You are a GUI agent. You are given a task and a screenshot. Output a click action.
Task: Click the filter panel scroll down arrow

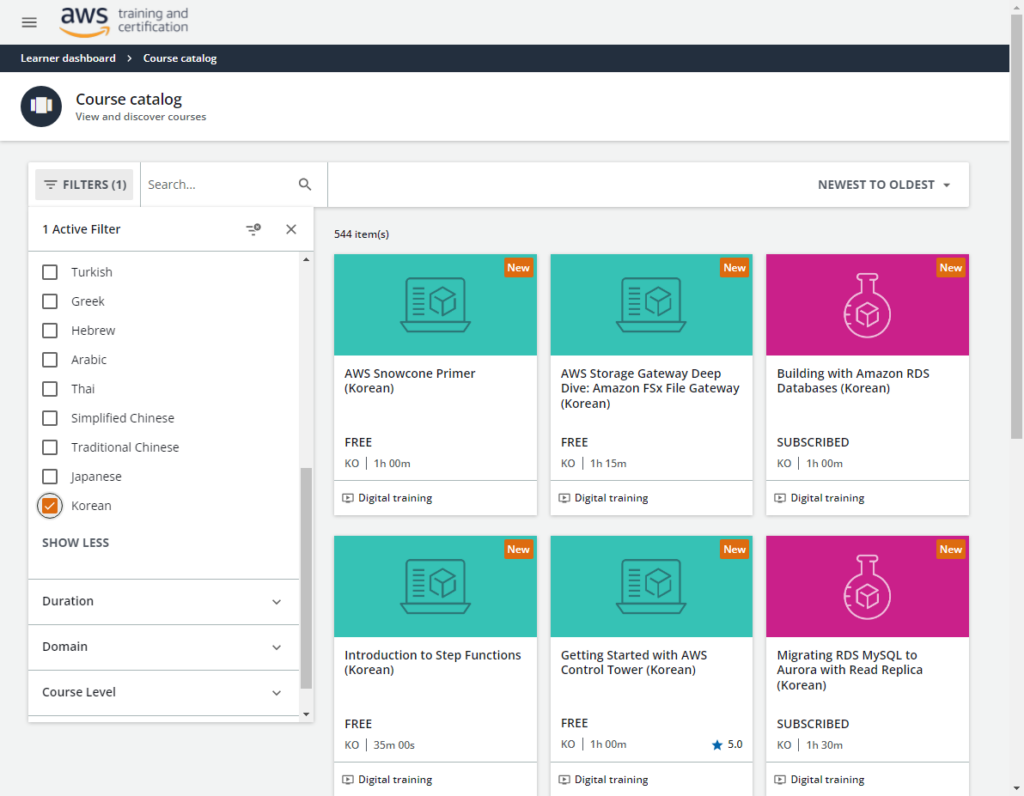point(306,714)
